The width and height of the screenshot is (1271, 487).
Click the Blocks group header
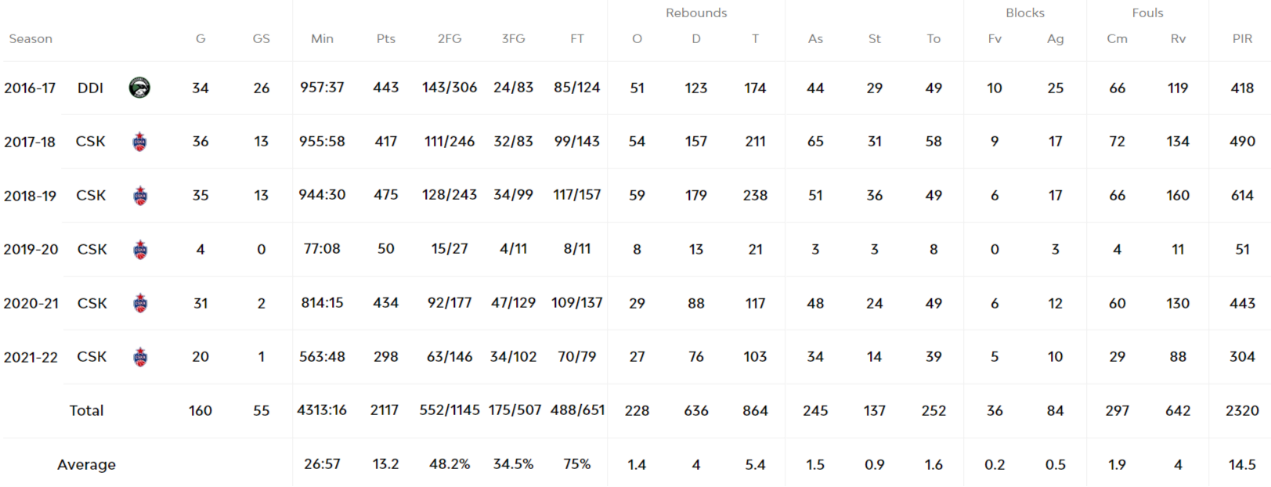(x=1025, y=13)
